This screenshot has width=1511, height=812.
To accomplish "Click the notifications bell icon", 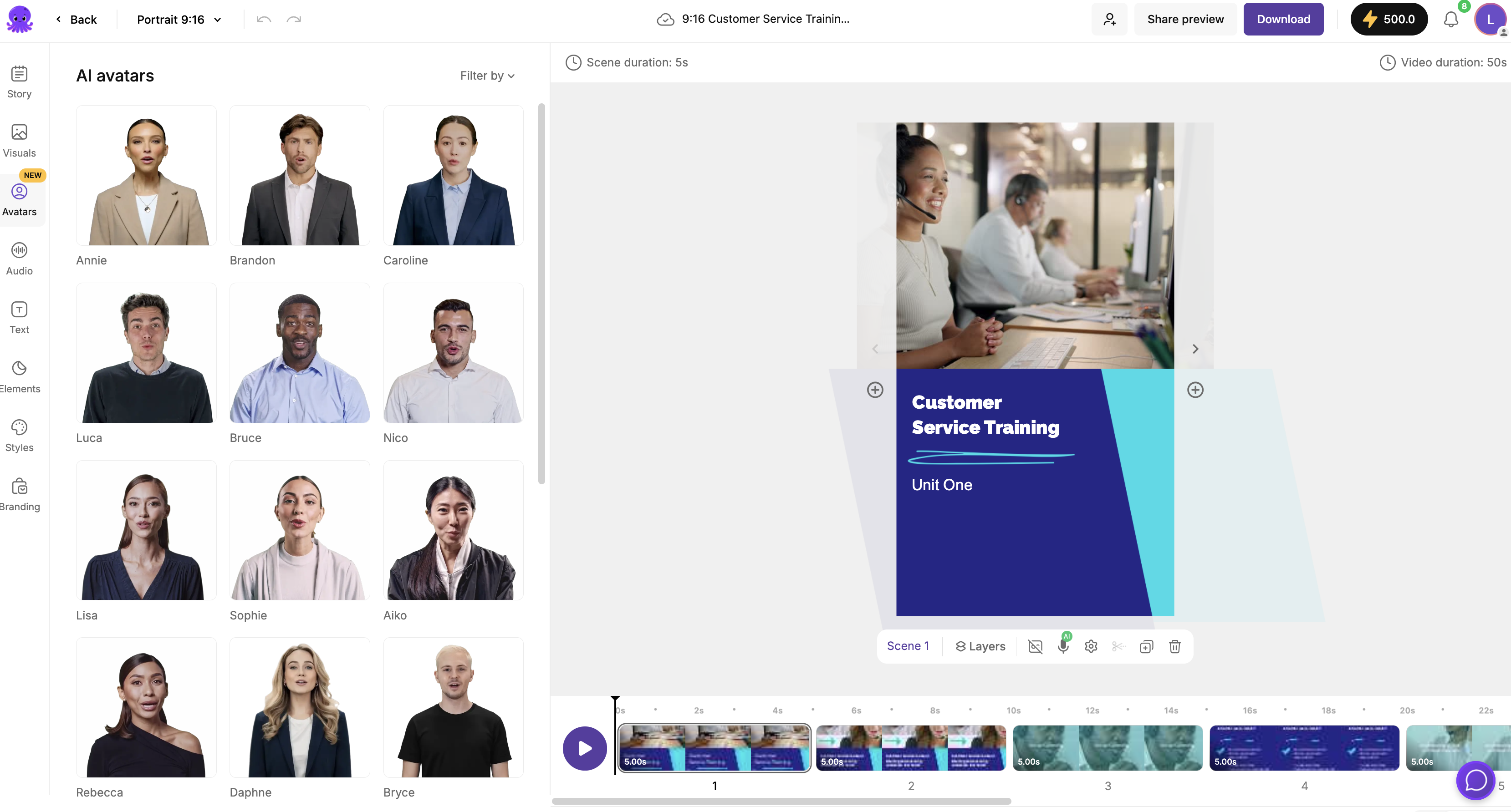I will click(1450, 20).
